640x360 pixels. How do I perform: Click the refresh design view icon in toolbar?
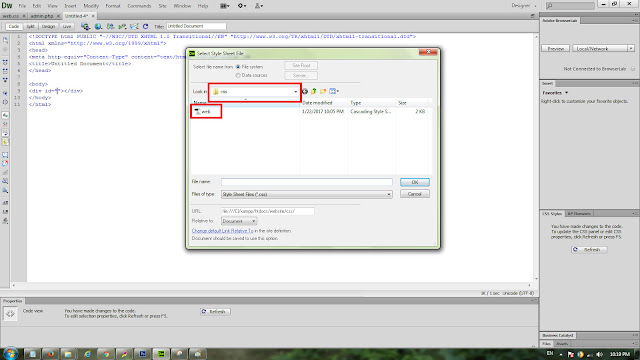tap(146, 27)
